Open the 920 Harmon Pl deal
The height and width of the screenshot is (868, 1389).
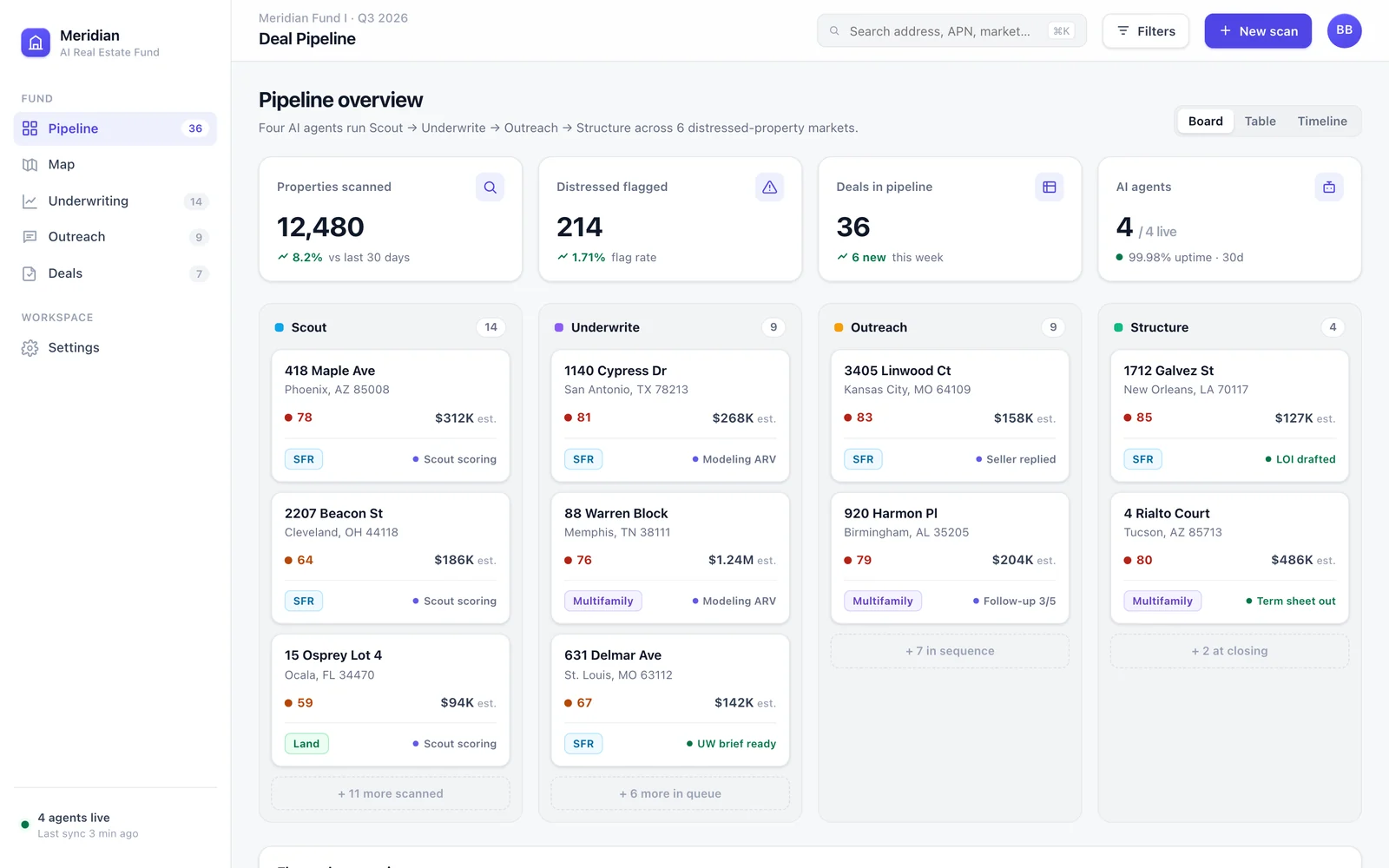950,558
